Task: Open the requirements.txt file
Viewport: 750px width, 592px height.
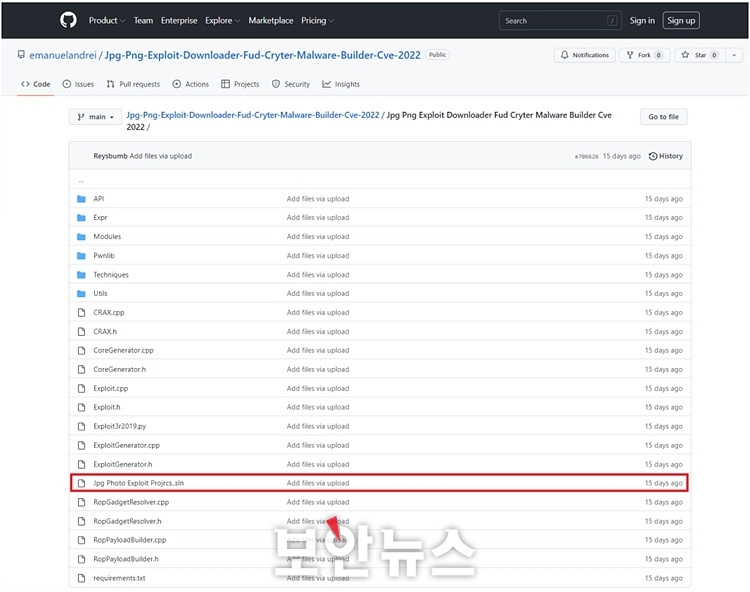Action: click(119, 578)
